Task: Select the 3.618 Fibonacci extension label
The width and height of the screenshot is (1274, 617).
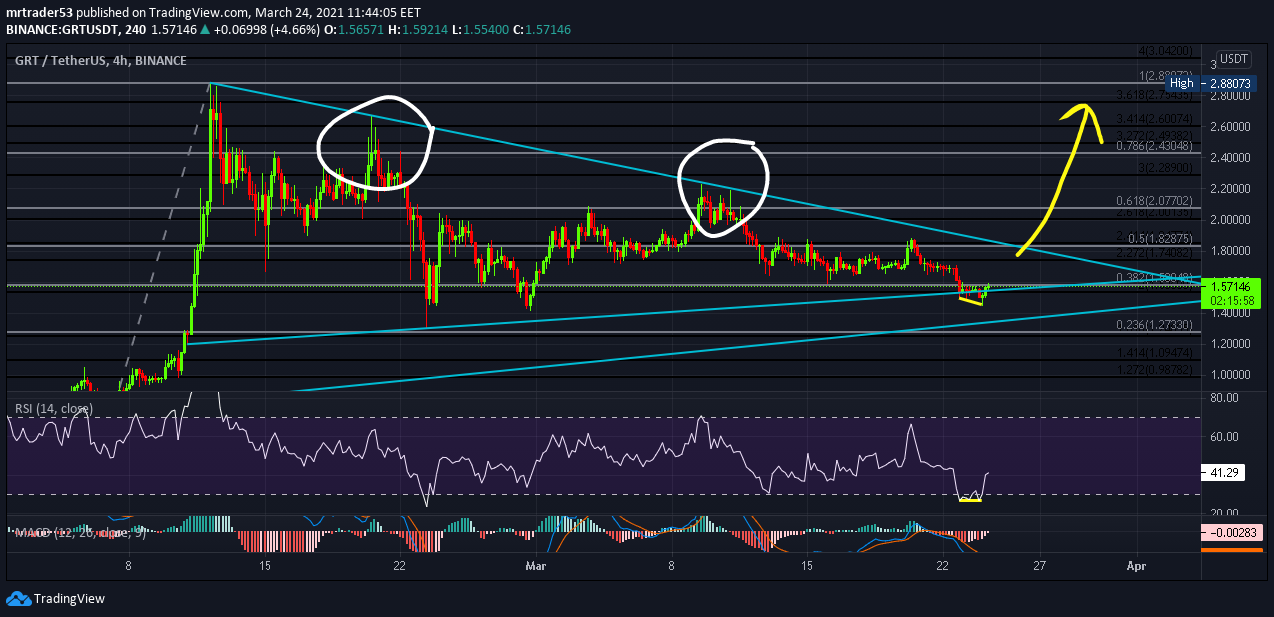Action: pos(1152,96)
